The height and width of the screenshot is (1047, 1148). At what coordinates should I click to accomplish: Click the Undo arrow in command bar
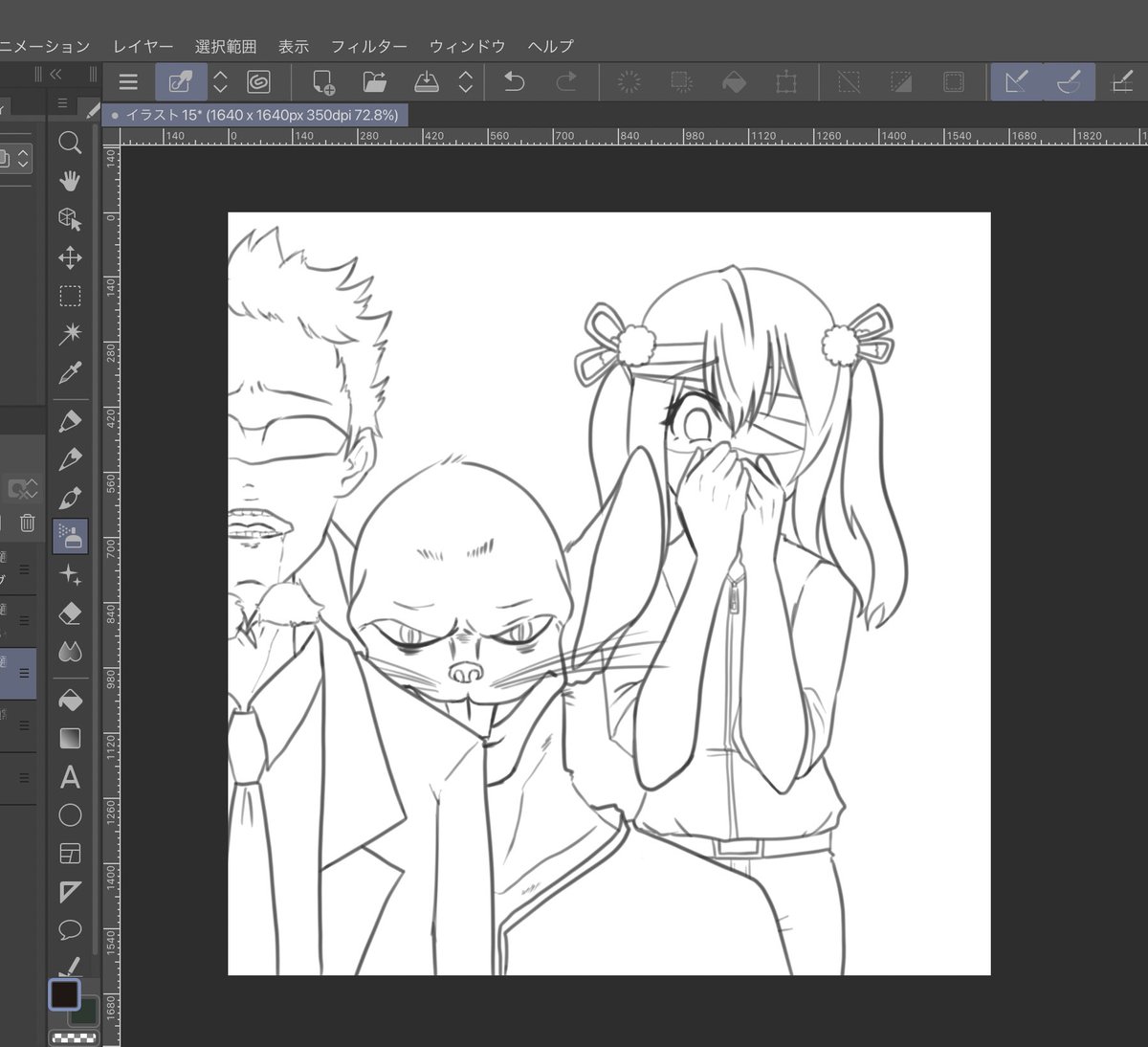pyautogui.click(x=515, y=82)
